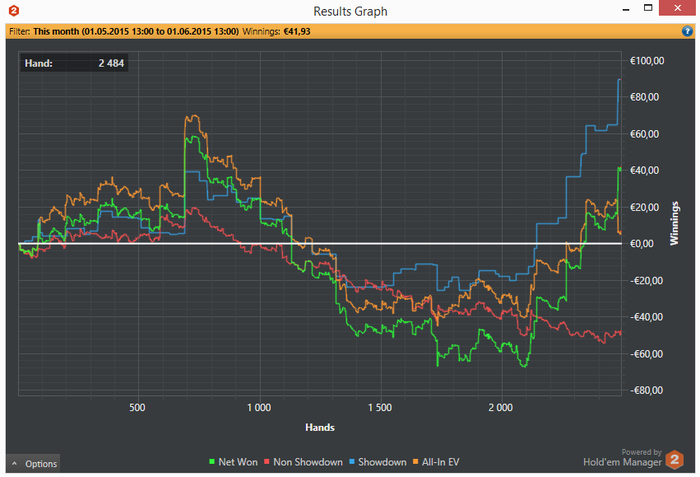Maximize the Results Graph window
Image resolution: width=700 pixels, height=477 pixels.
pos(648,8)
